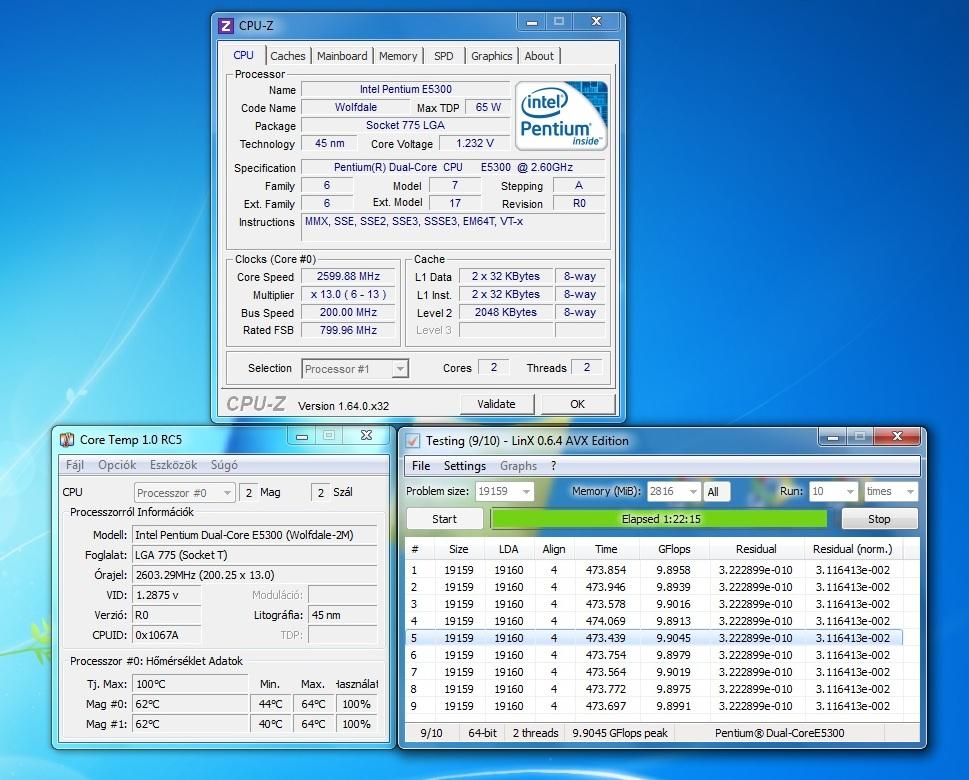969x780 pixels.
Task: Click the Core Temp title bar icon
Action: click(67, 439)
